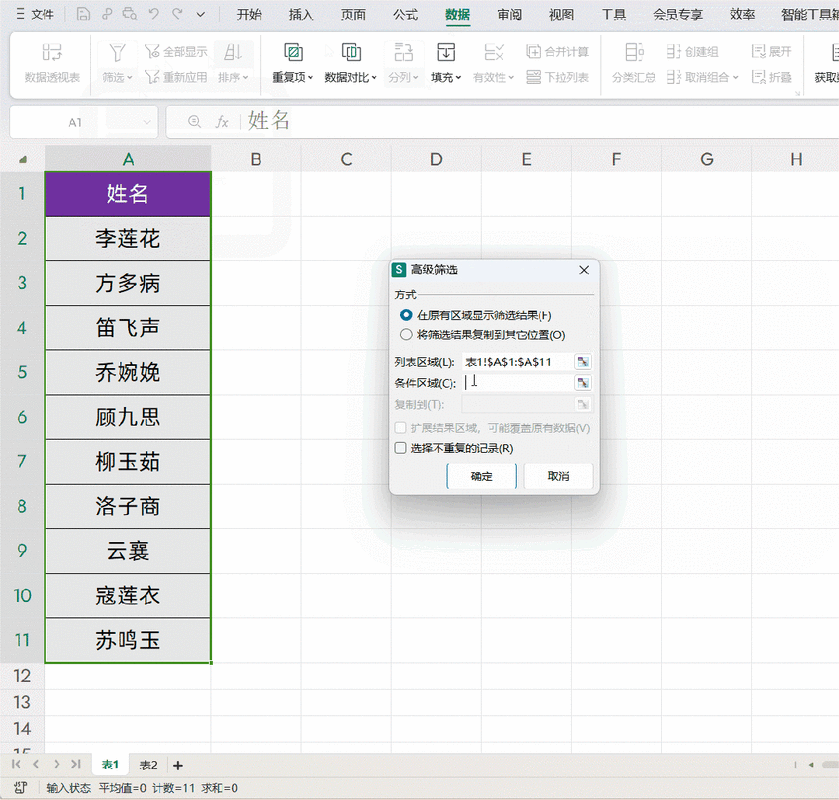Select 在原有区域显示筛选结果 radio option
The height and width of the screenshot is (800, 839).
(x=406, y=315)
